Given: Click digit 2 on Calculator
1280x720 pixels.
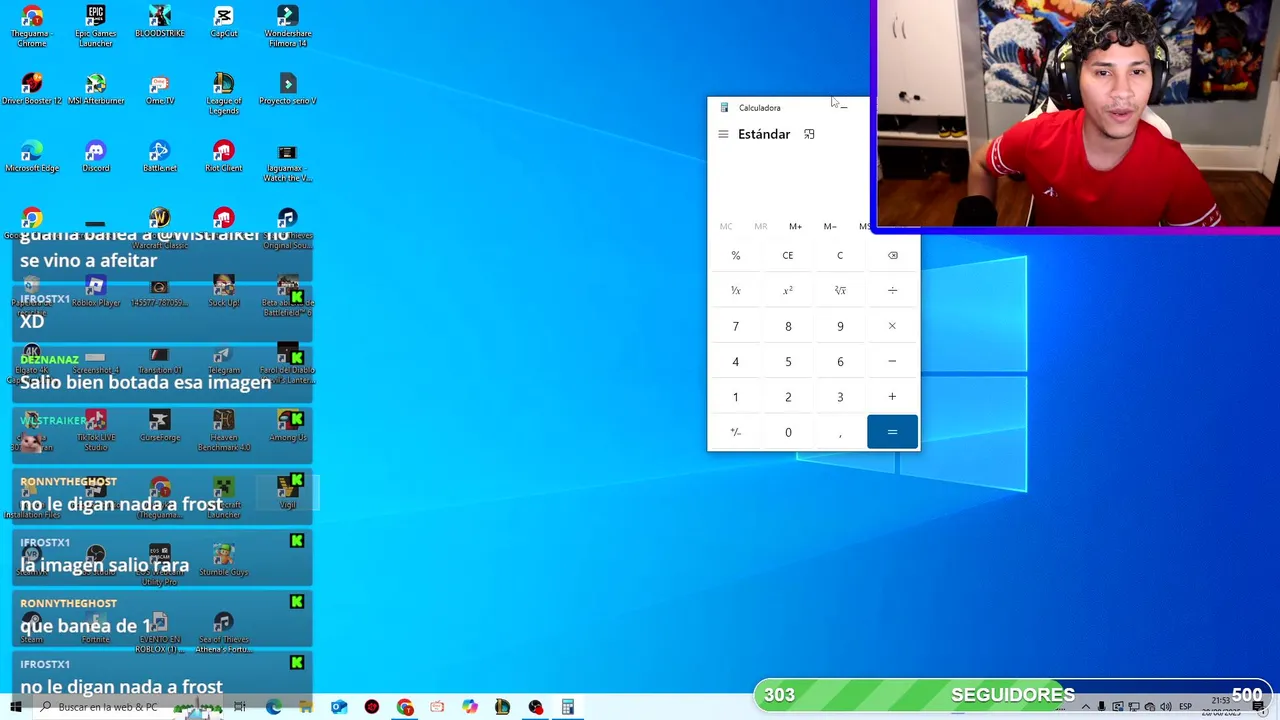Looking at the screenshot, I should 788,397.
